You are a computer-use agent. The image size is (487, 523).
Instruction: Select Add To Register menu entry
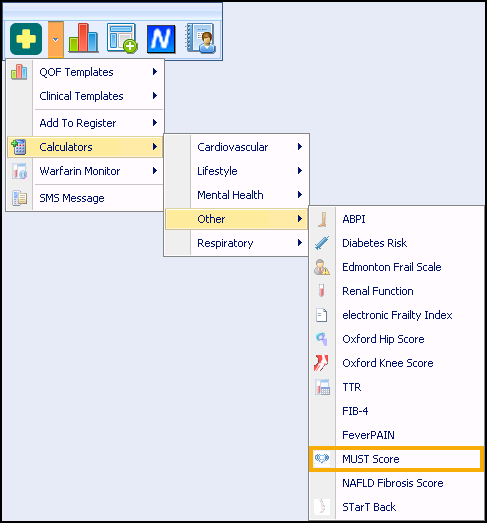click(x=85, y=123)
